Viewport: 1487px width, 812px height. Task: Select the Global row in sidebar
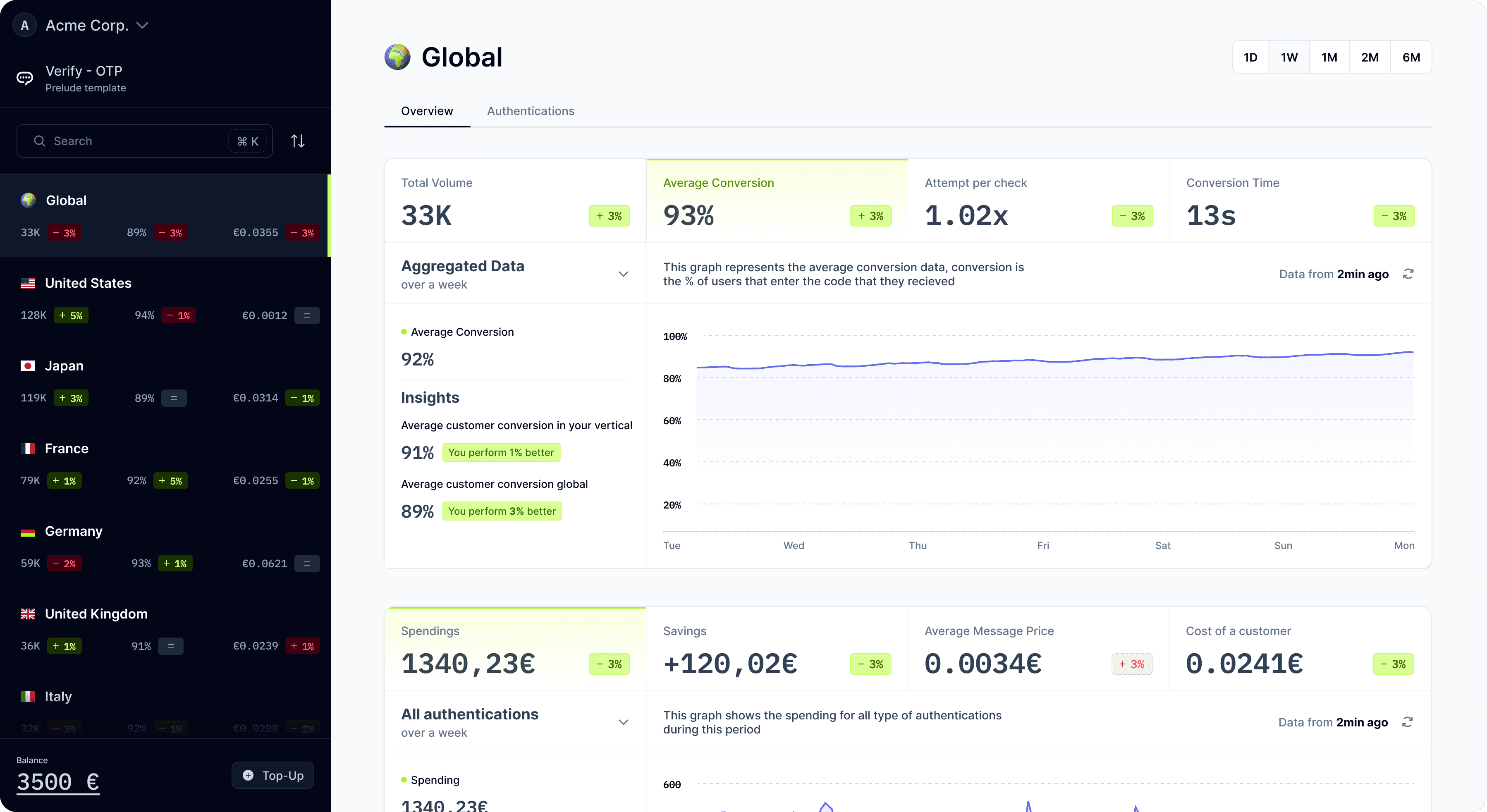pyautogui.click(x=165, y=216)
